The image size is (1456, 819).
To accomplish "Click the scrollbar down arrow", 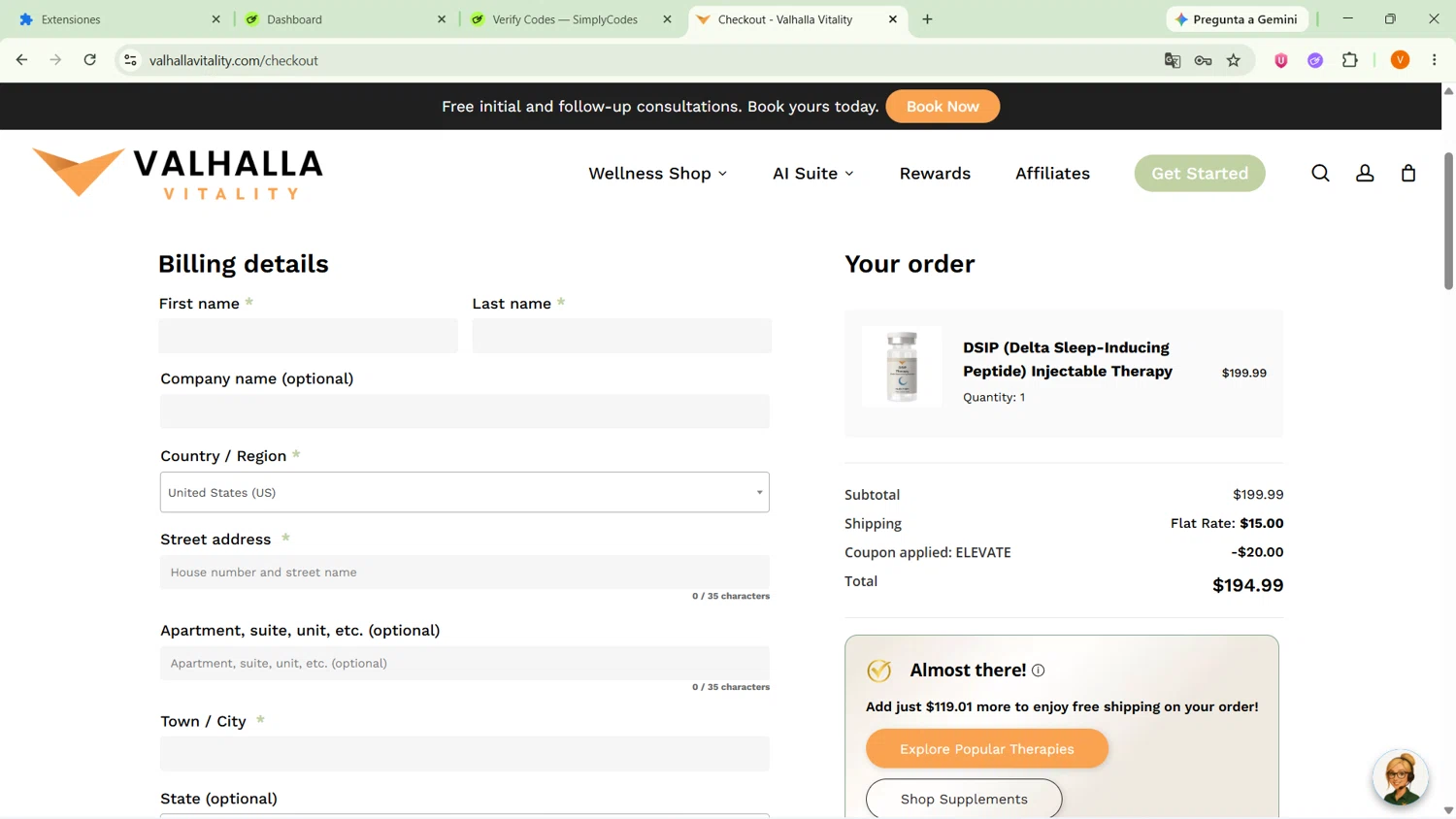I will (1448, 810).
